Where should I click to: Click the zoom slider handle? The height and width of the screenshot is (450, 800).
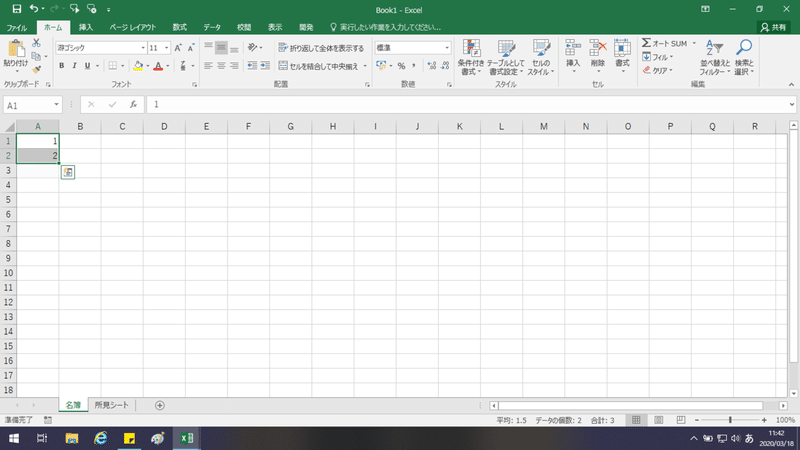730,420
